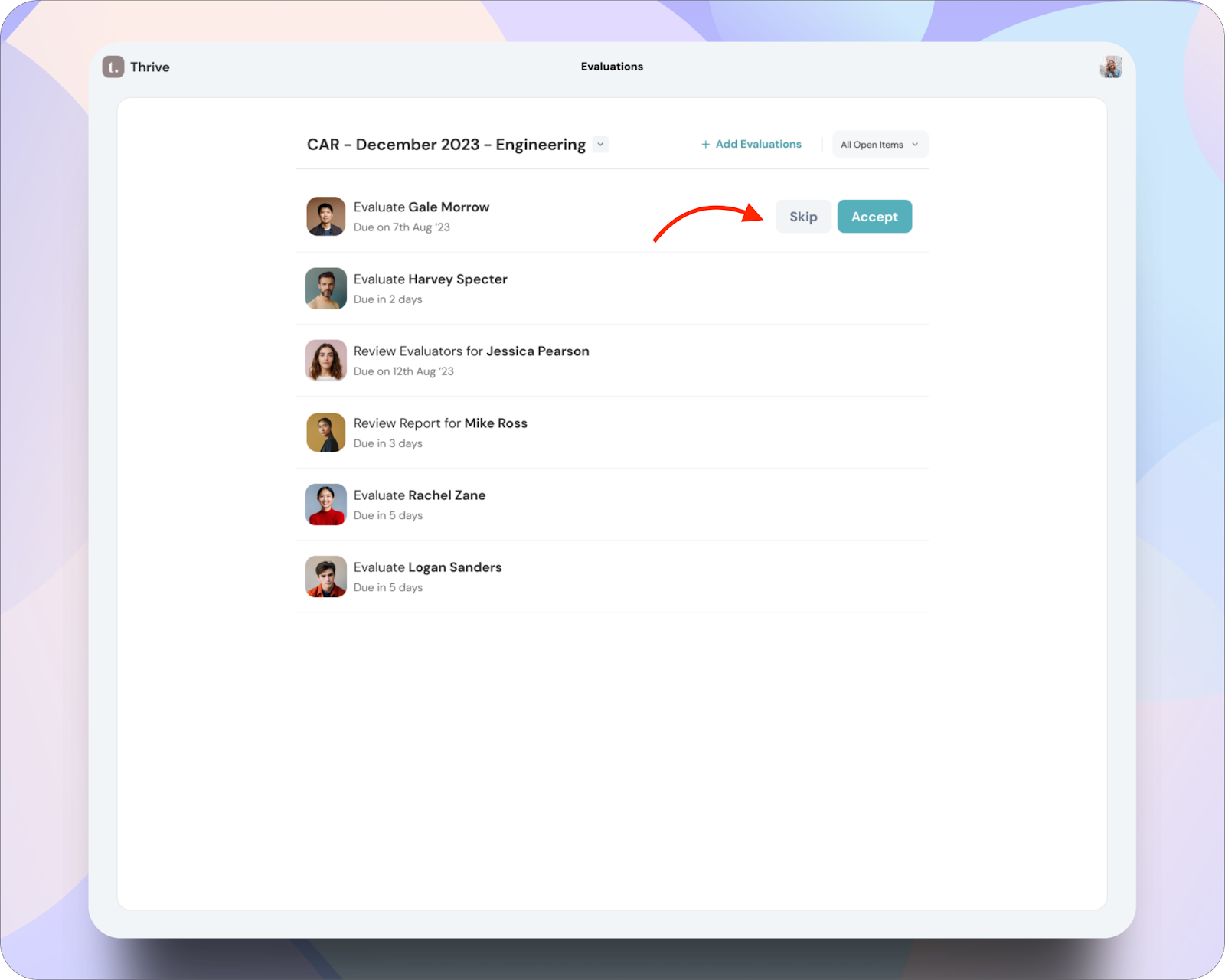
Task: Click 'Due in 5 days' under Rachel Zane
Action: click(388, 515)
